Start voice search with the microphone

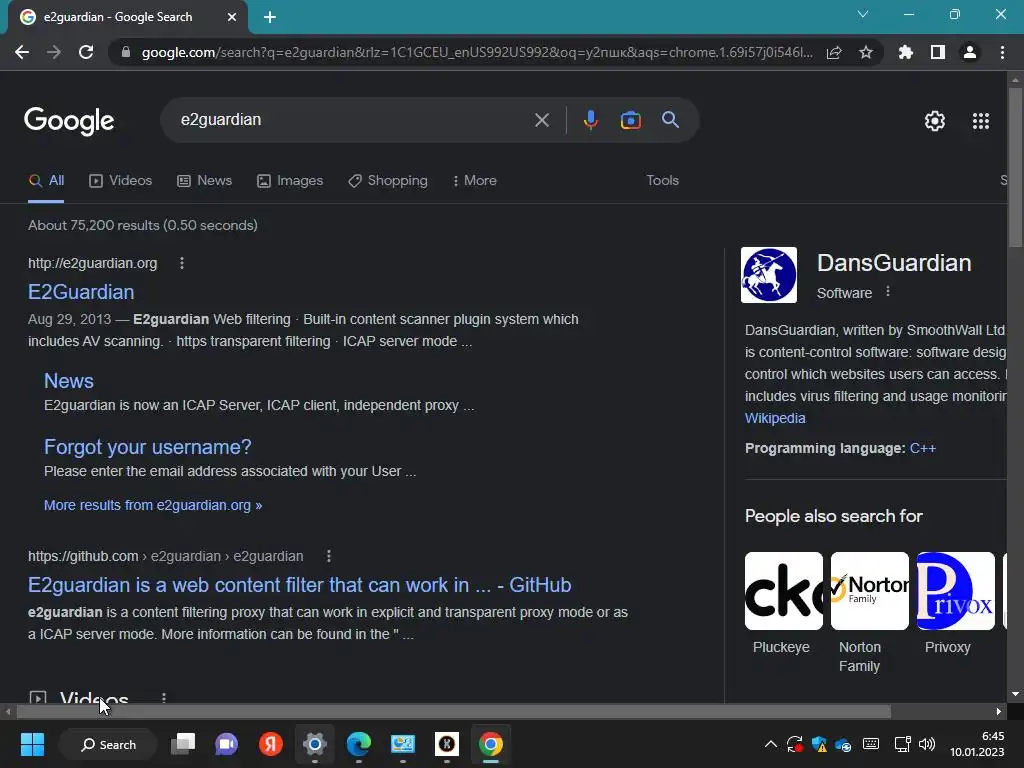pyautogui.click(x=590, y=120)
